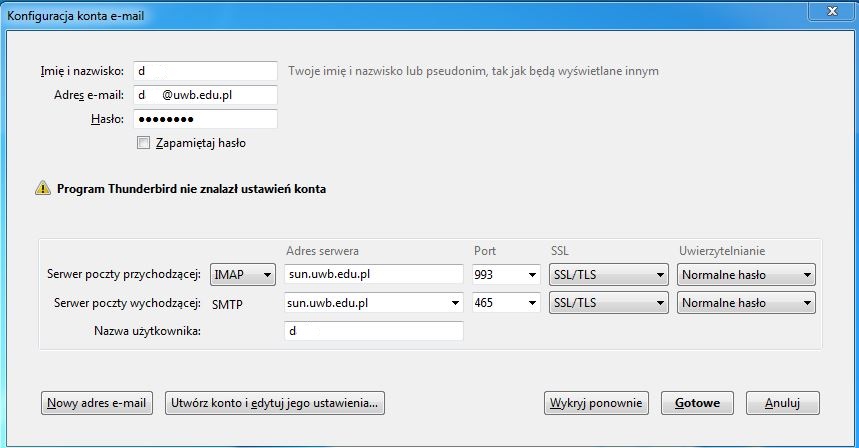Click the 'Port' column header

pyautogui.click(x=485, y=251)
